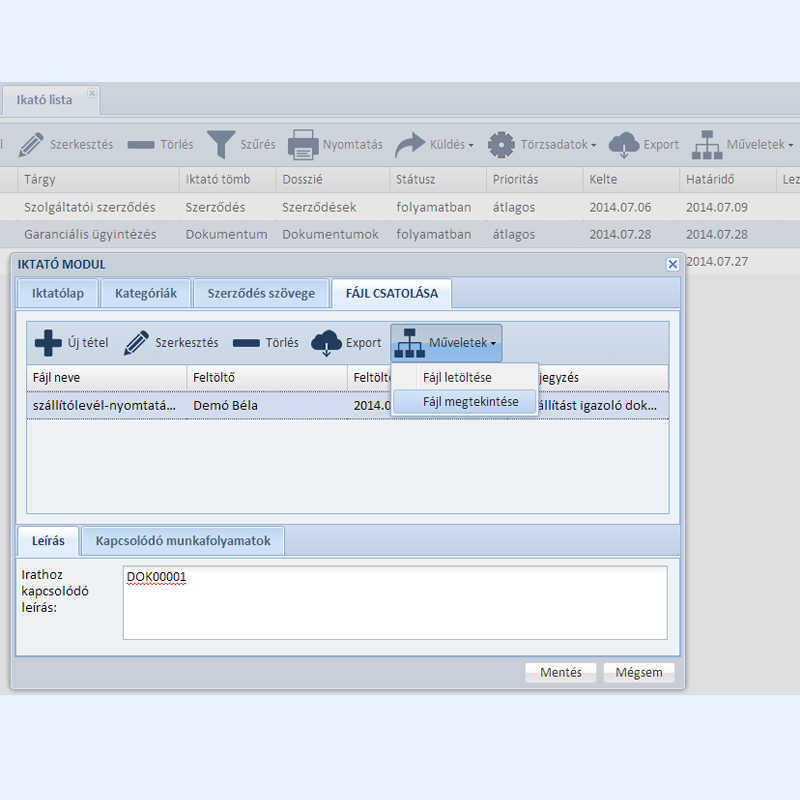800x800 pixels.
Task: Click the minus Törlés icon in the dialog
Action: point(246,343)
